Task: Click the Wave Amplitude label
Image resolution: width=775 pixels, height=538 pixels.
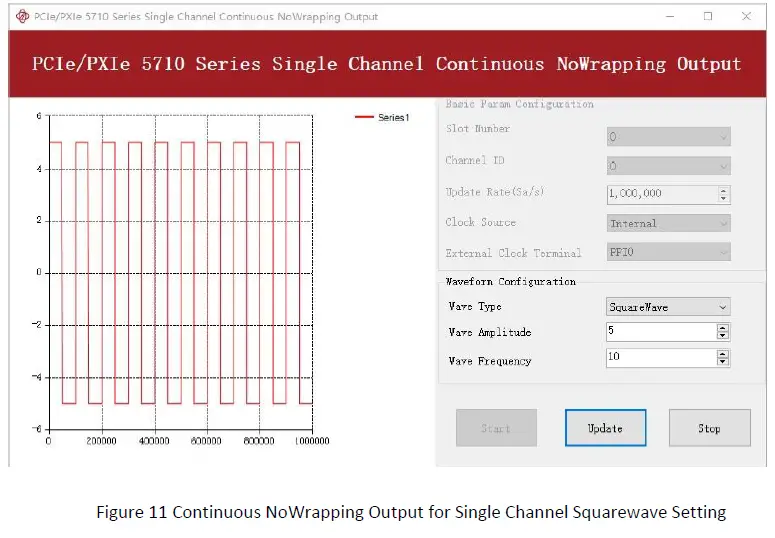Action: pyautogui.click(x=490, y=332)
